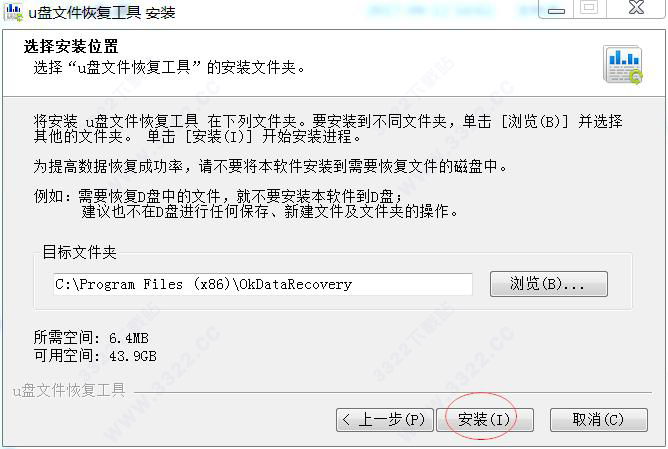
Task: Click the u盘文件恢复工具 logo in the header
Action: click(623, 65)
